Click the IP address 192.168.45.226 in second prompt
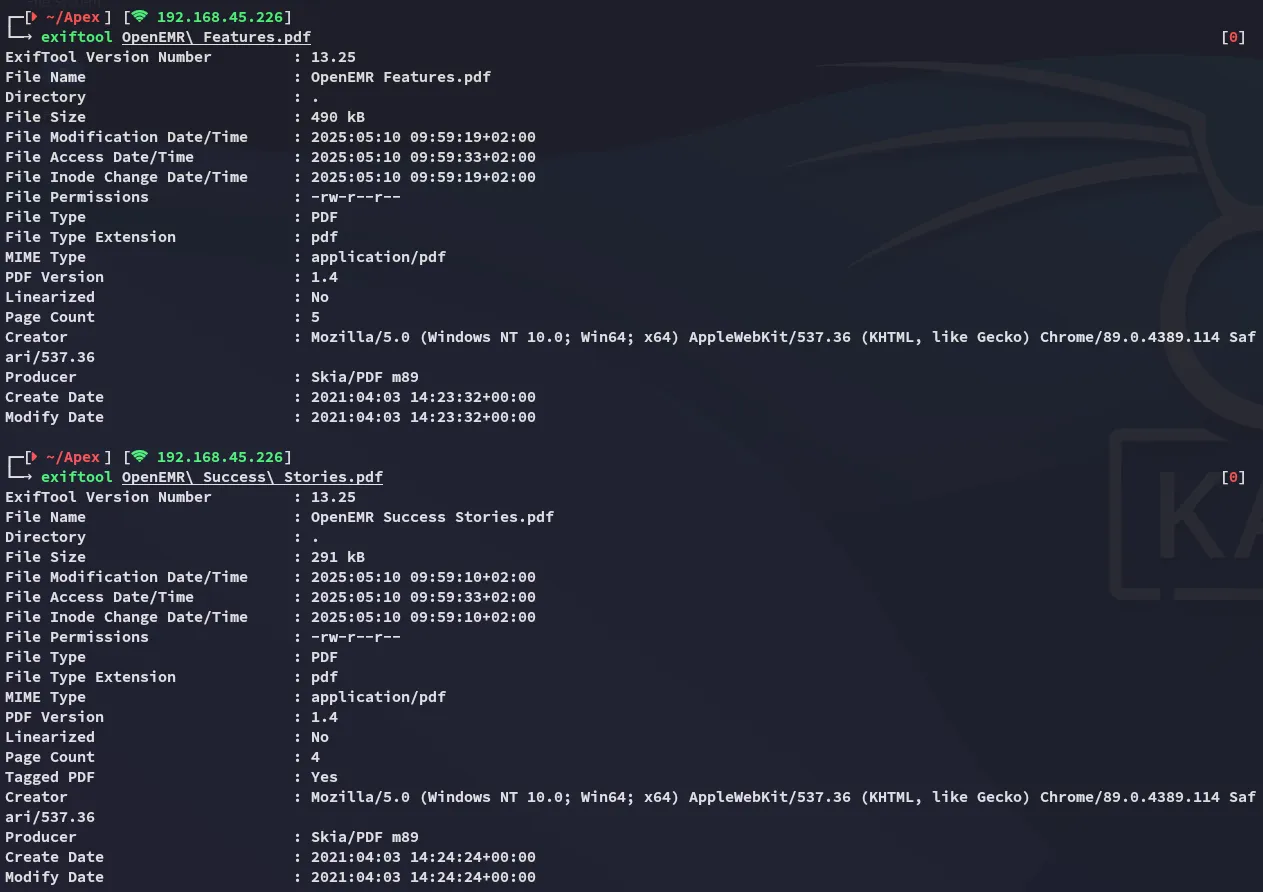 [219, 457]
